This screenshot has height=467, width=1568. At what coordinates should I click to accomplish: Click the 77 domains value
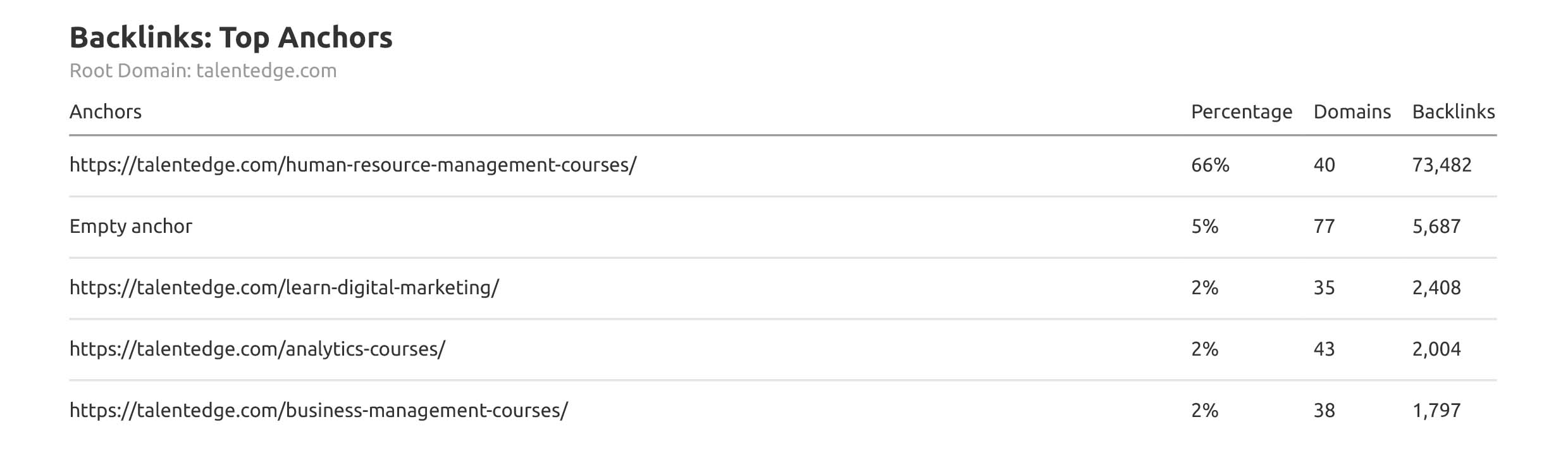pyautogui.click(x=1324, y=227)
